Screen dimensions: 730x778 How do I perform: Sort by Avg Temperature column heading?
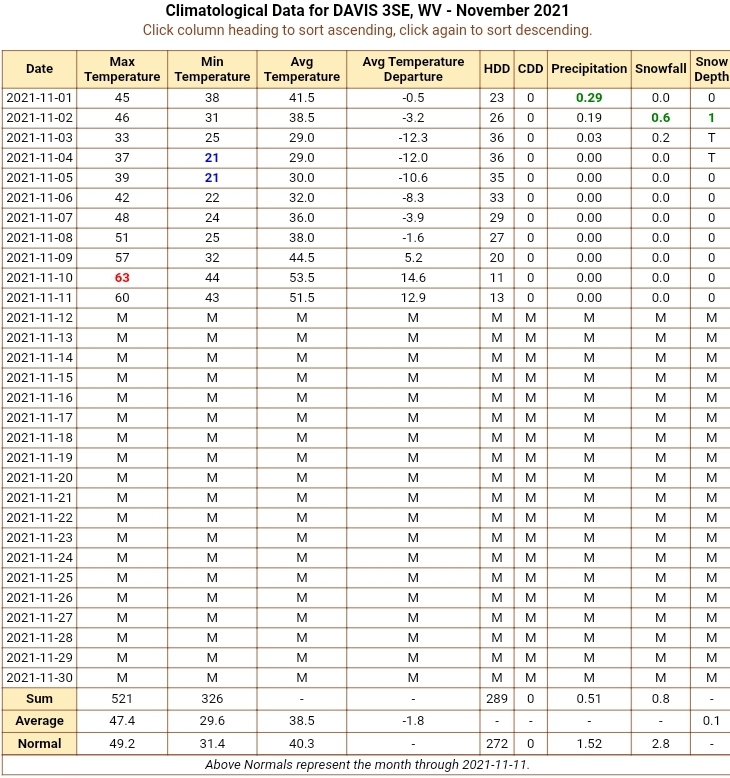[x=302, y=69]
